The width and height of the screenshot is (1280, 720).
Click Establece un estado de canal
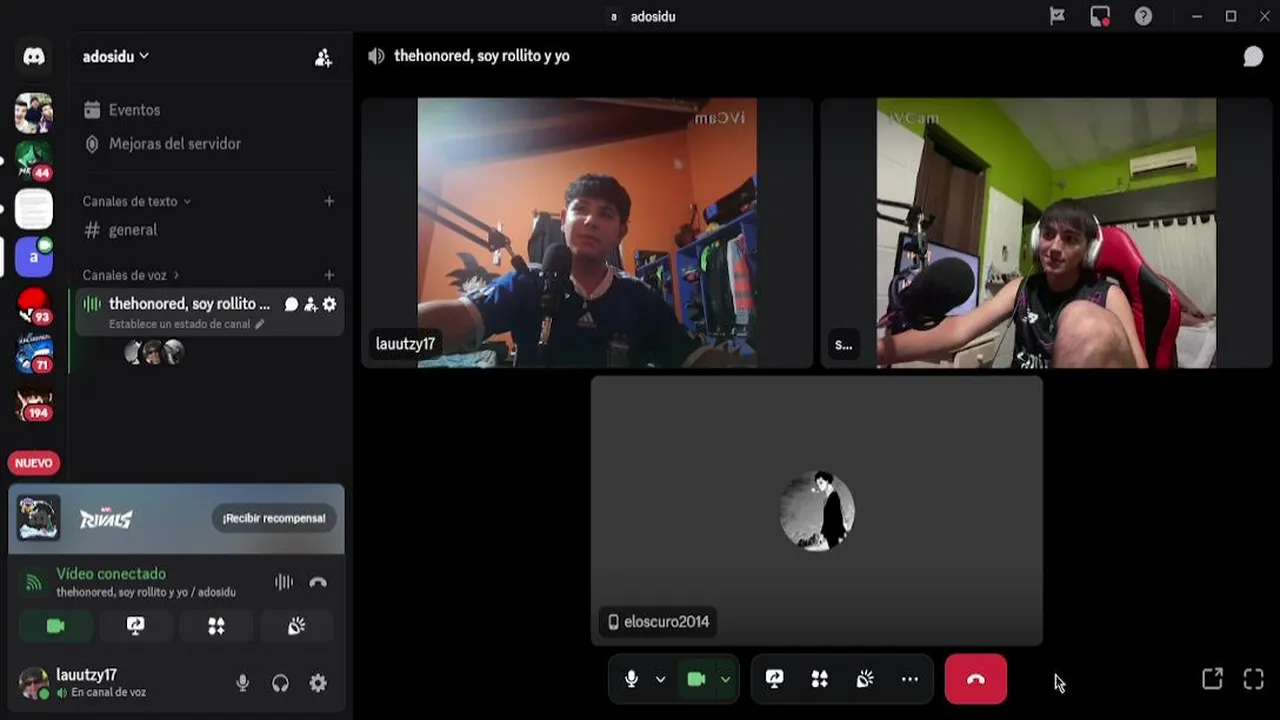(186, 324)
